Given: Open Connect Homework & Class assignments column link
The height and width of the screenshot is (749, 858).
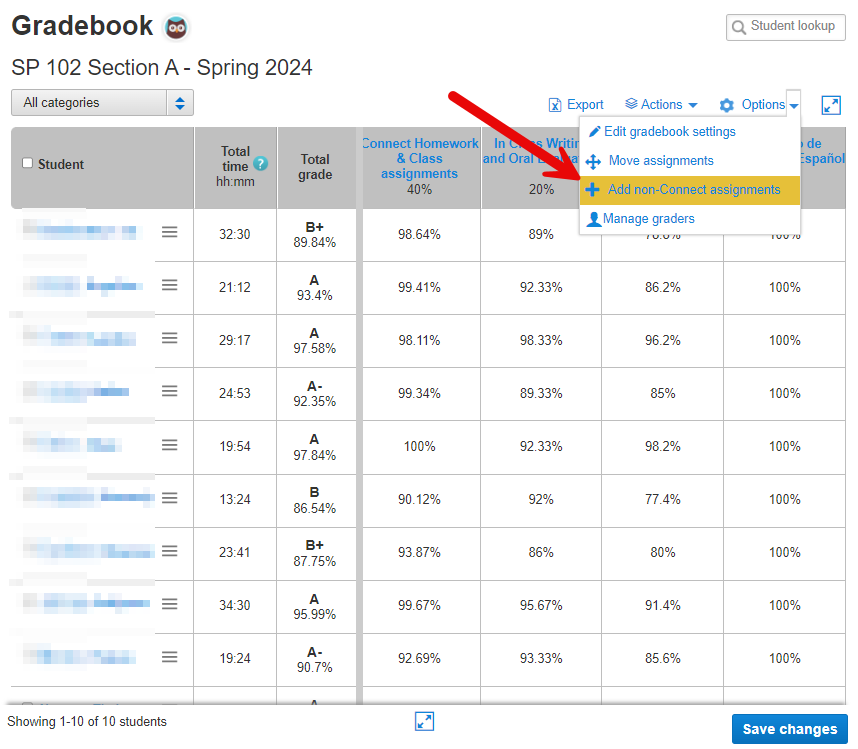Looking at the screenshot, I should pyautogui.click(x=420, y=158).
